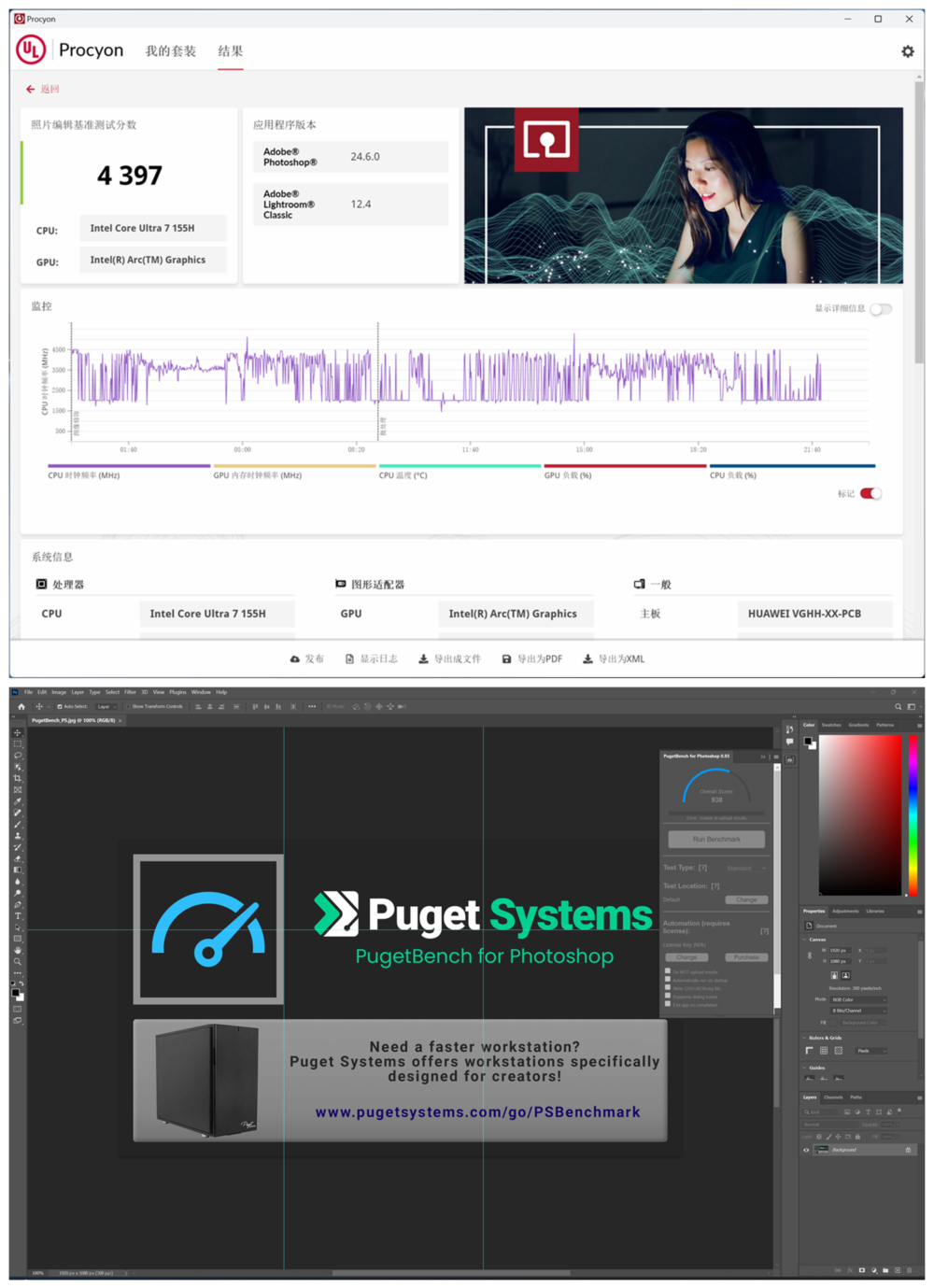Screen dimensions: 934x1288
Task: Open Procyon settings gear
Action: pos(907,51)
